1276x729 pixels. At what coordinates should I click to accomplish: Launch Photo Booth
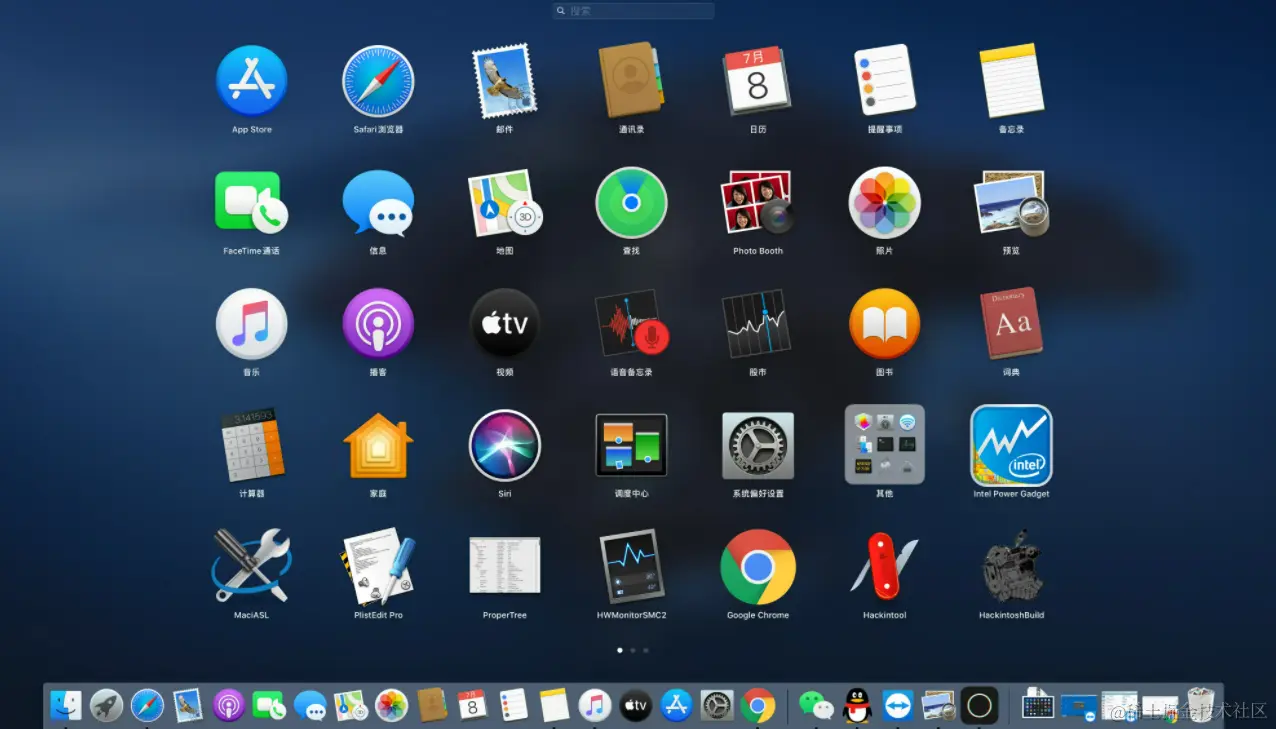pos(757,202)
